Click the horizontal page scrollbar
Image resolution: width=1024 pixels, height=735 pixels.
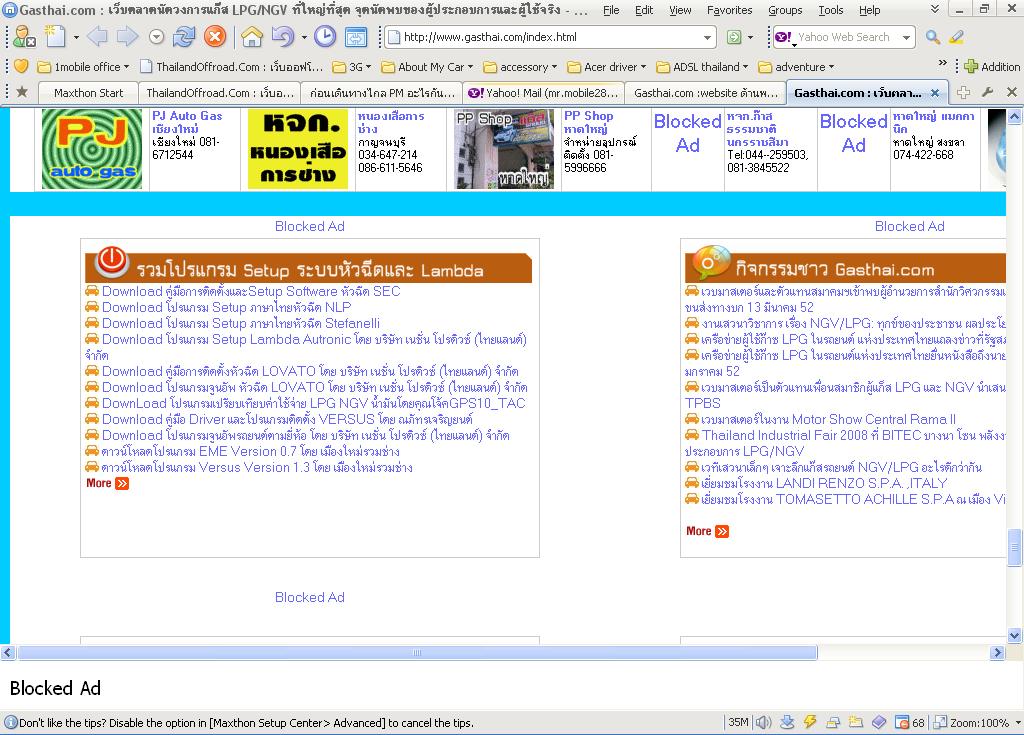[x=417, y=653]
